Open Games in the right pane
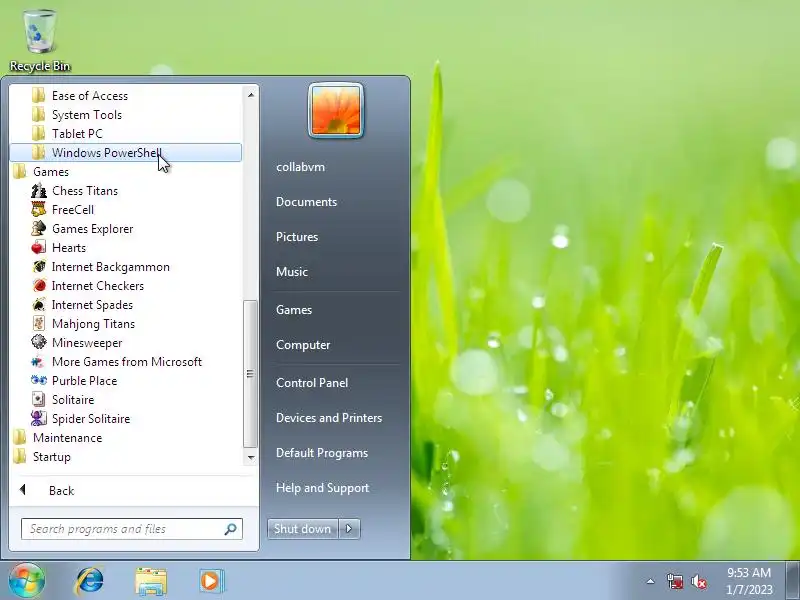This screenshot has width=800, height=600. tap(294, 310)
